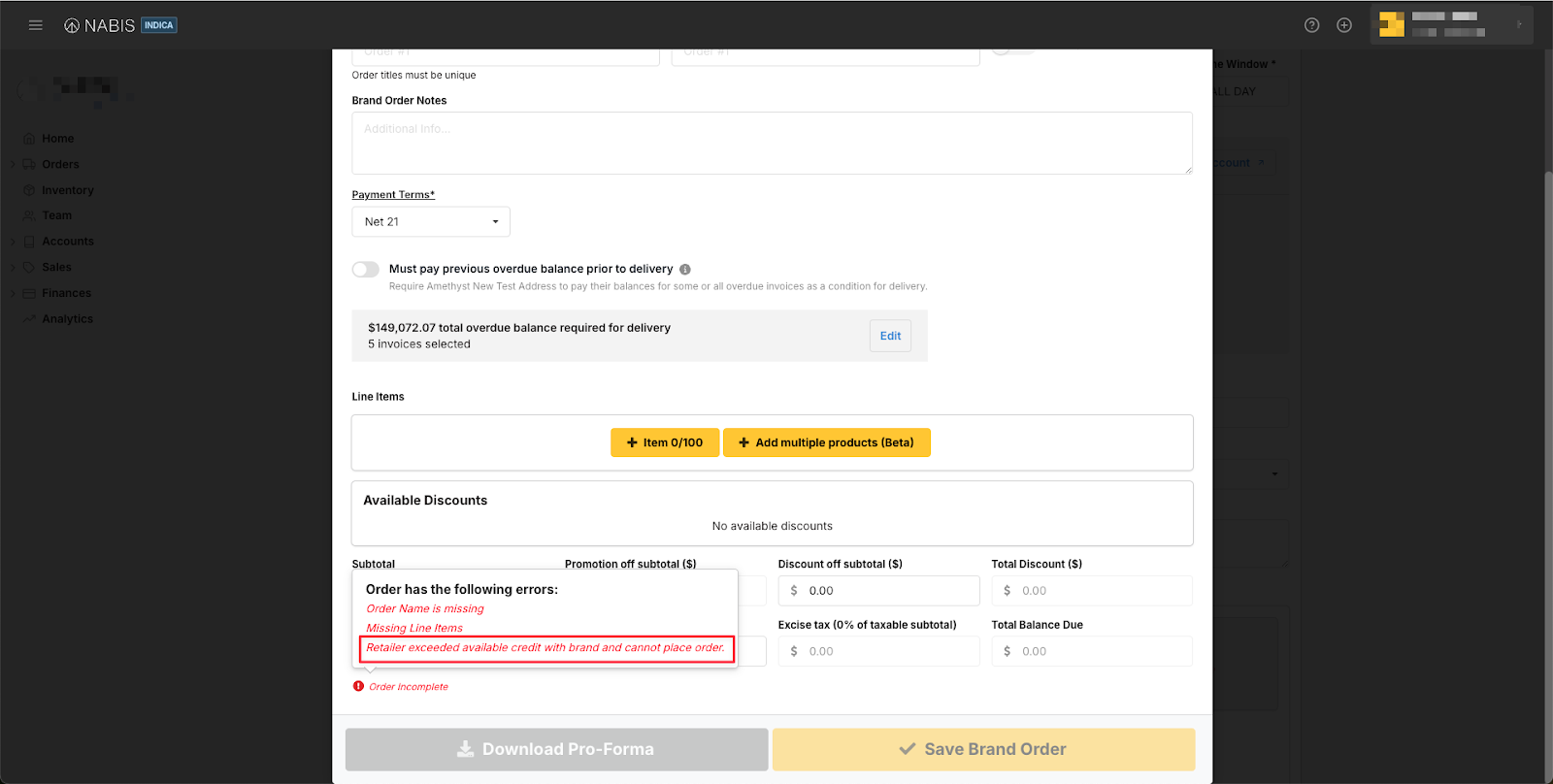This screenshot has width=1553, height=784.
Task: Click Add multiple products (Beta) button
Action: pyautogui.click(x=826, y=442)
